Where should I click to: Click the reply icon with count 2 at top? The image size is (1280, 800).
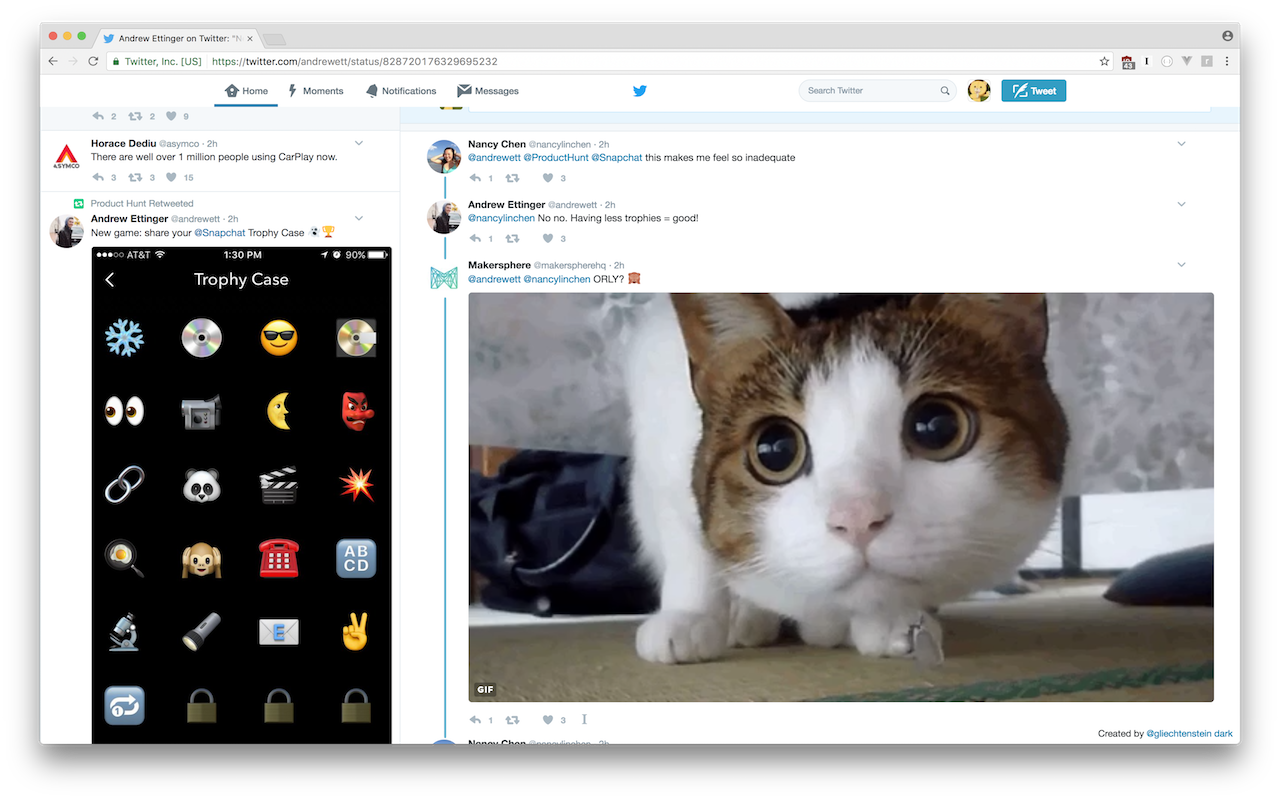click(97, 116)
